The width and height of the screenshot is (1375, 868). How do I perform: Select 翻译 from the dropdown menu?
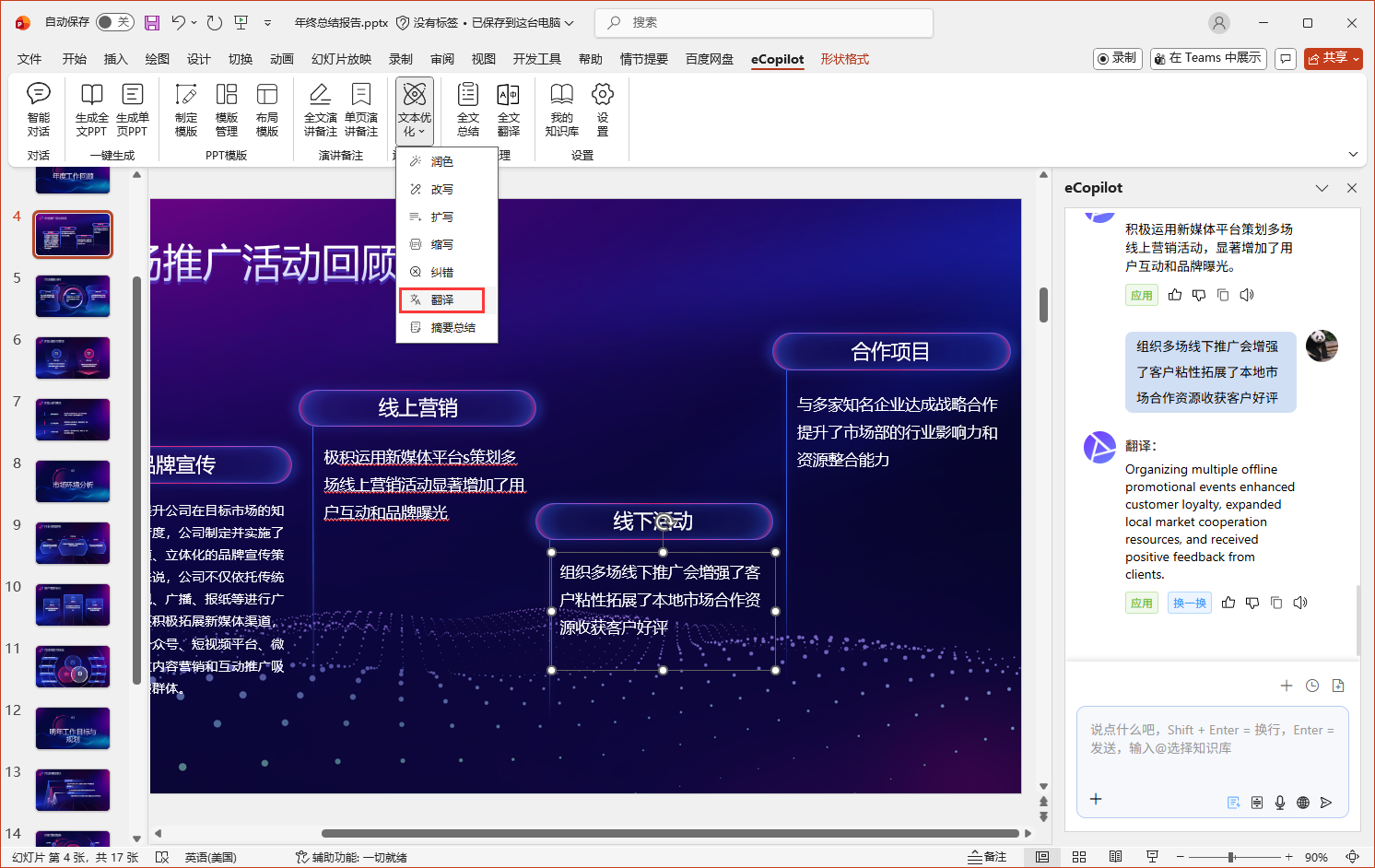[x=442, y=300]
